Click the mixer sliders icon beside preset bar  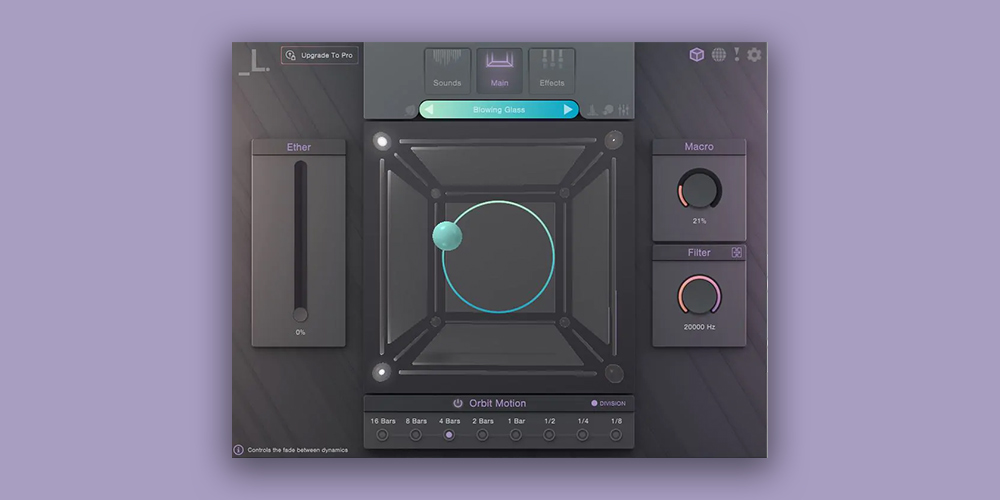pyautogui.click(x=624, y=110)
